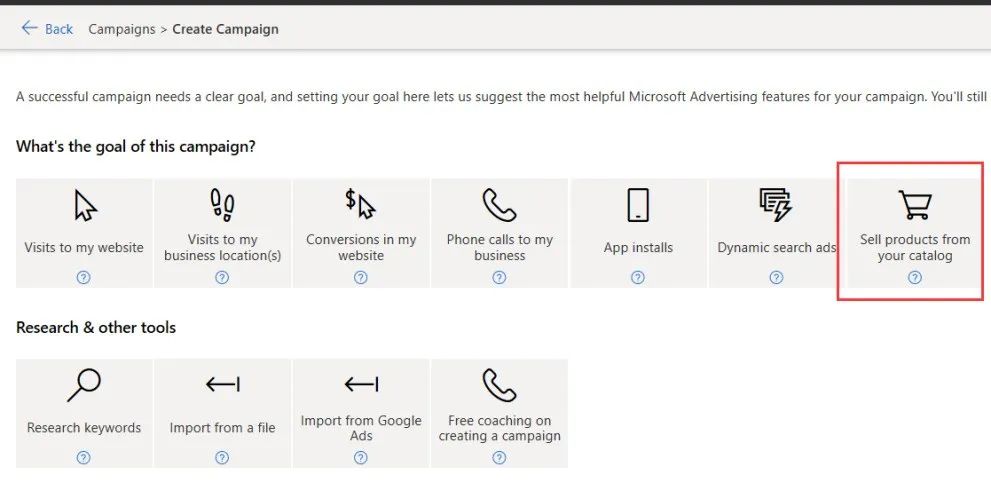Choose the Import from Google Ads arrow icon

(x=361, y=384)
